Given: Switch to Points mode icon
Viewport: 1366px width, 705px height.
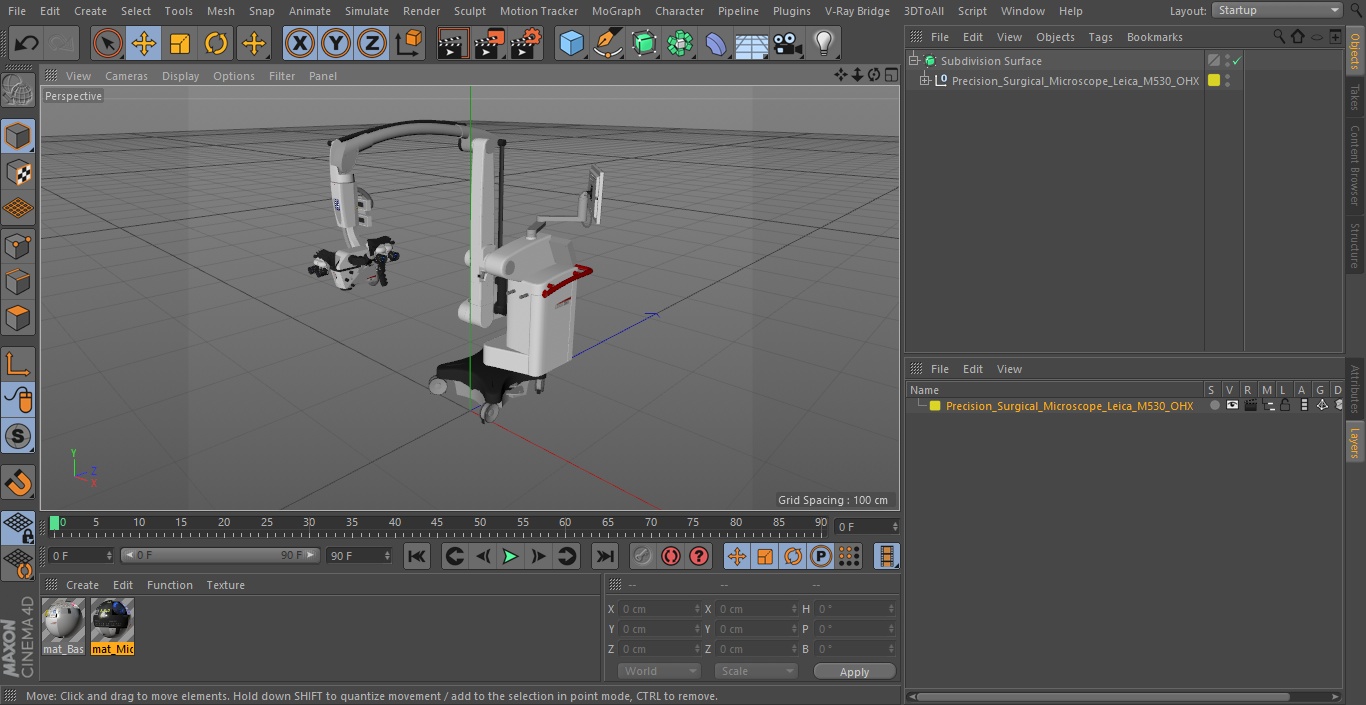Looking at the screenshot, I should tap(18, 245).
